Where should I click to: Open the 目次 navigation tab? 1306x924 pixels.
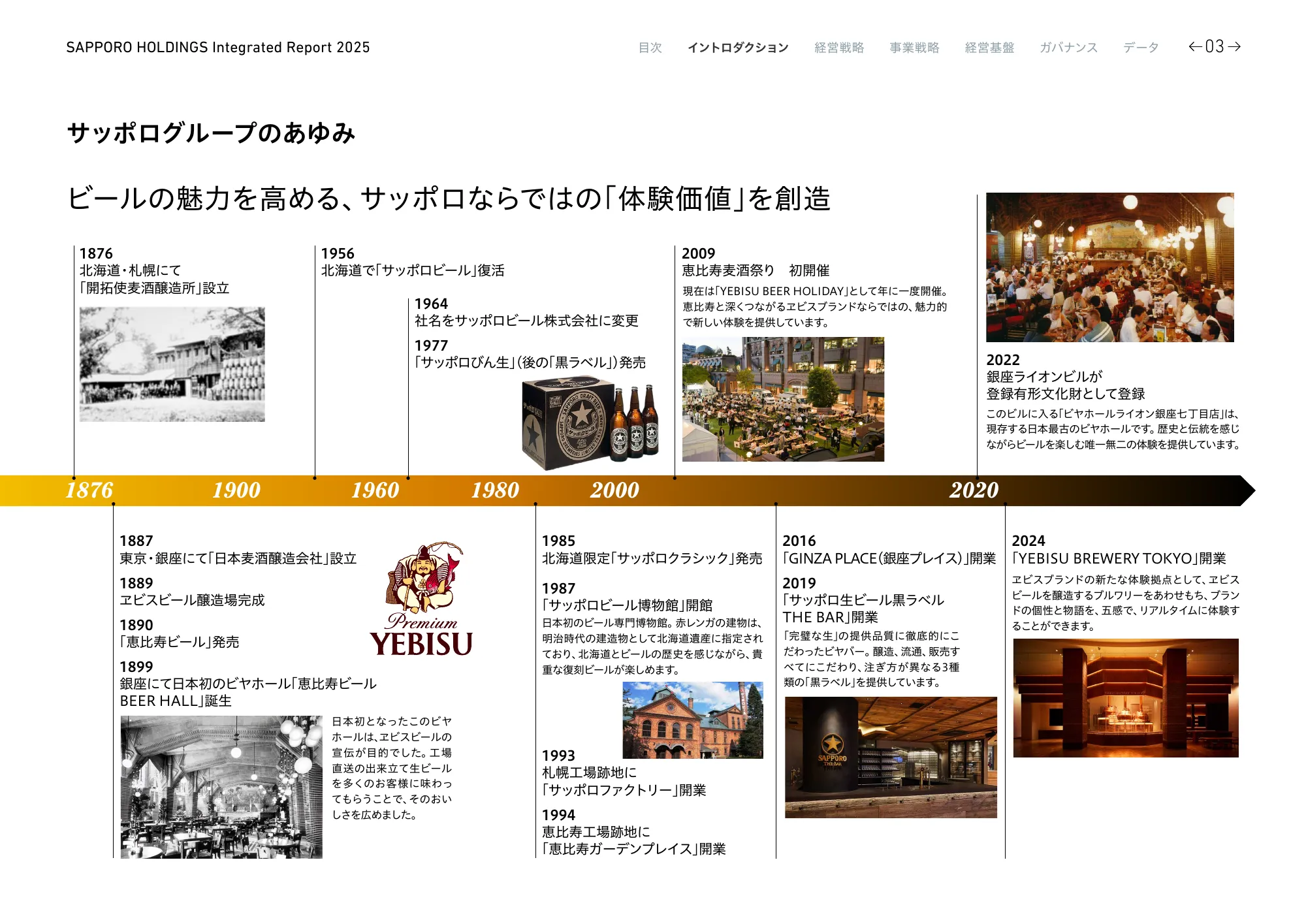click(650, 48)
